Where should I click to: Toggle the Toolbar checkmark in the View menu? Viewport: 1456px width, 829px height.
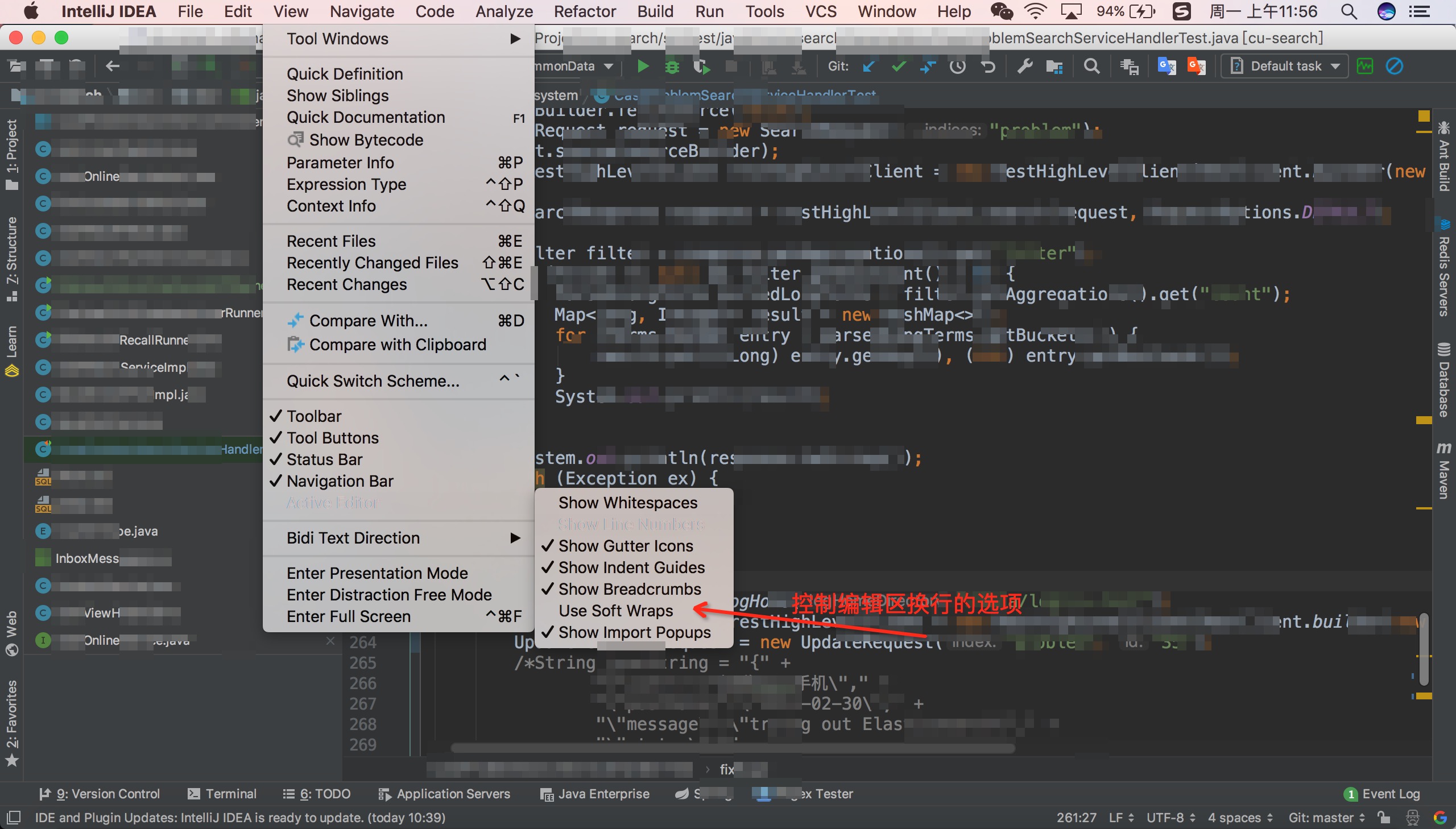[399, 416]
